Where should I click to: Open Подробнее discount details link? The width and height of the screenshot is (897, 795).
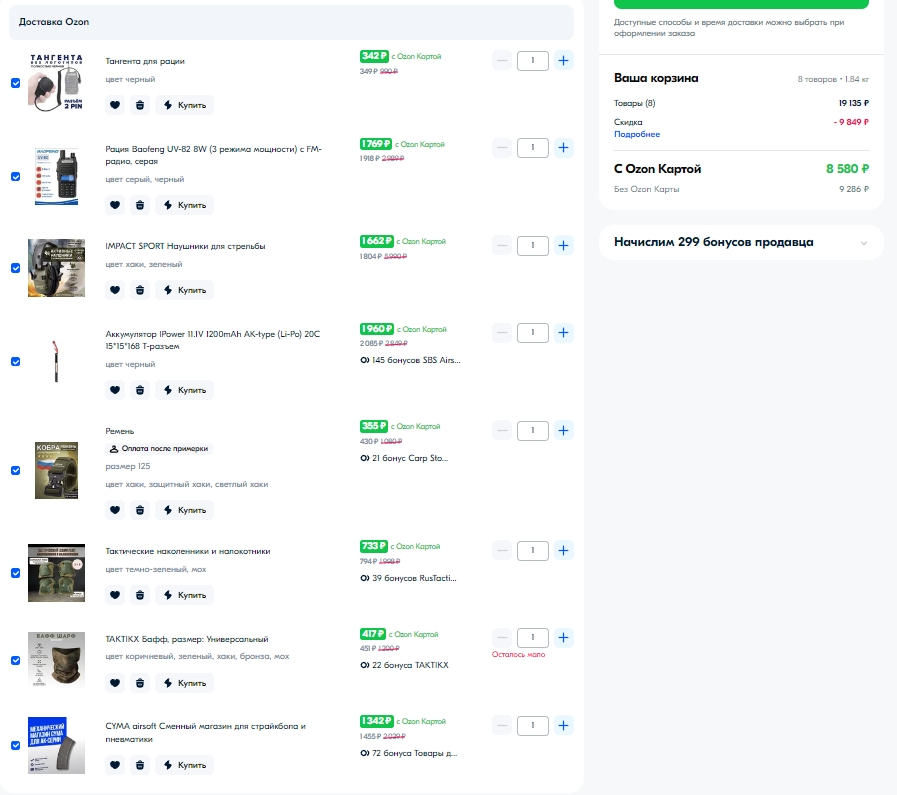pos(637,134)
